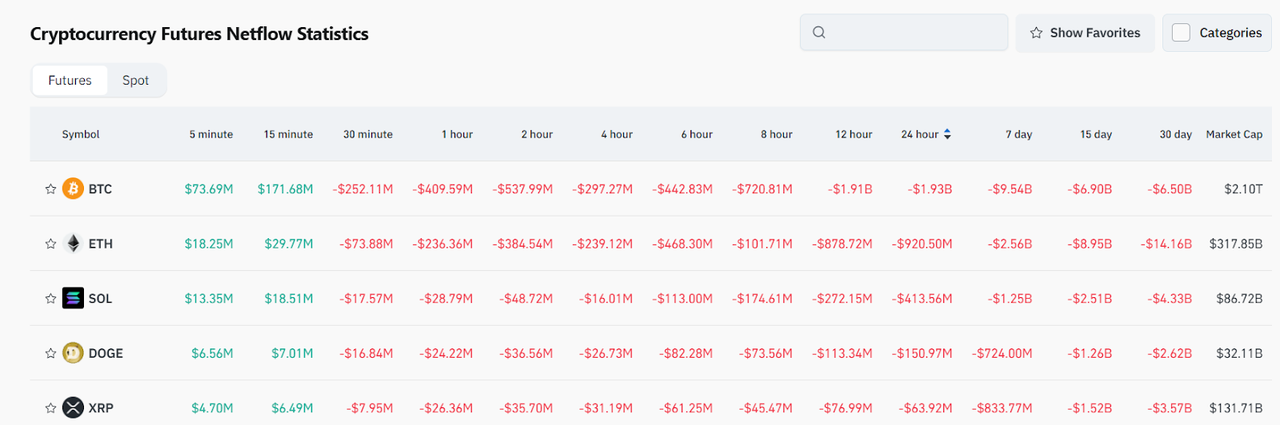The height and width of the screenshot is (425, 1280).
Task: Click the Dogecoin logo icon
Action: [x=73, y=353]
